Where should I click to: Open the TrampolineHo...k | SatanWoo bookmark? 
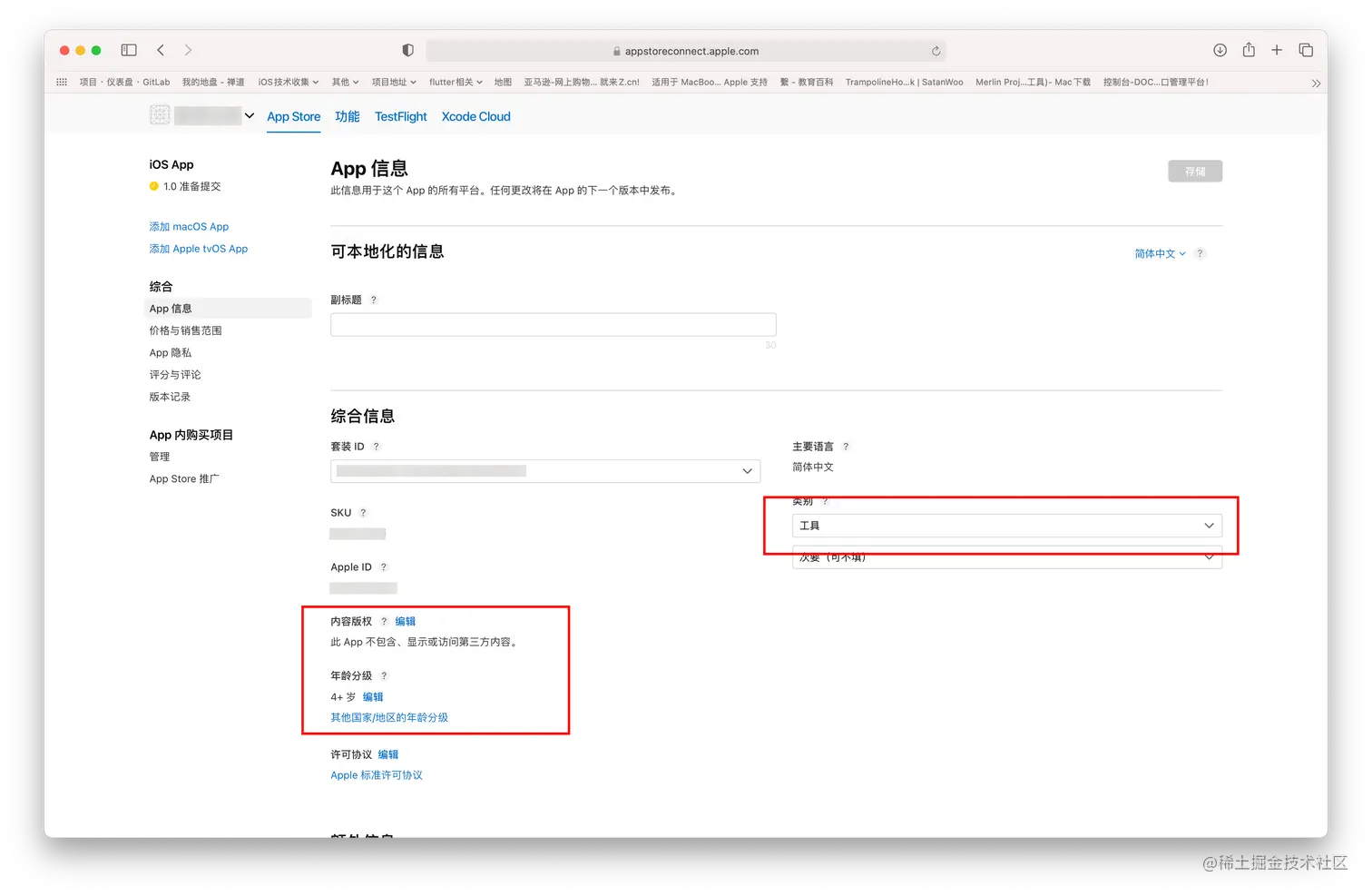click(904, 82)
